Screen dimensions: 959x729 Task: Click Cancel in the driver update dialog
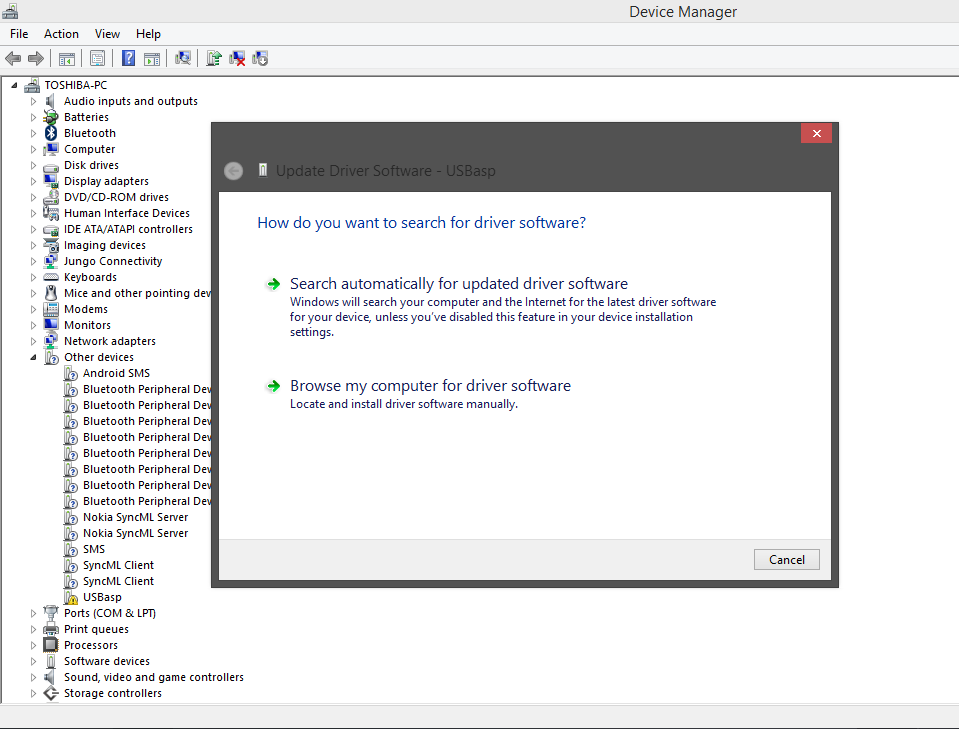pos(786,559)
